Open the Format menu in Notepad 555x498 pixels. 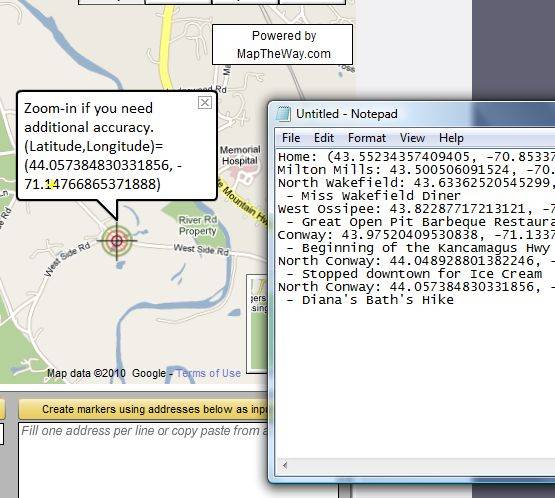(367, 138)
